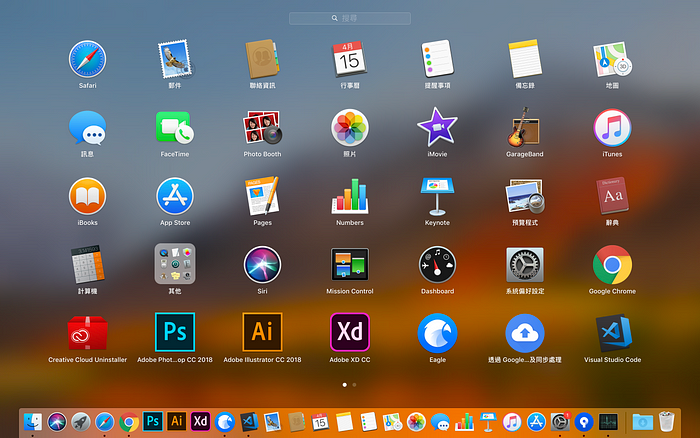Open Keynote from the Dock
This screenshot has width=700, height=438.
coord(488,422)
